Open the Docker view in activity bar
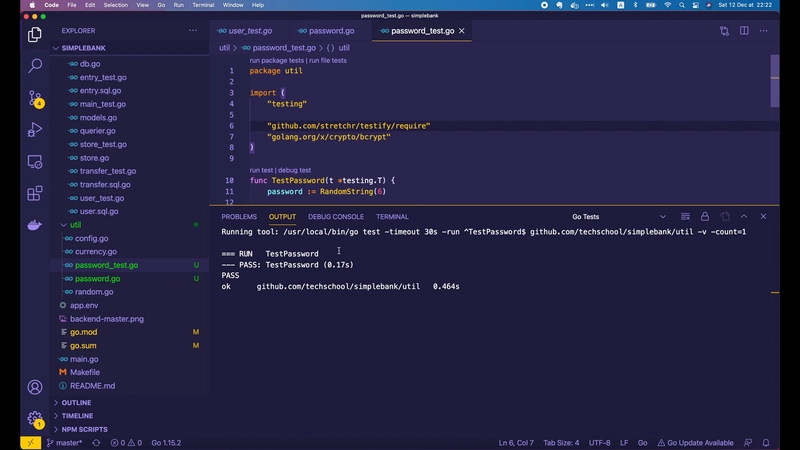Screen dimensions: 800x450 tap(35, 225)
